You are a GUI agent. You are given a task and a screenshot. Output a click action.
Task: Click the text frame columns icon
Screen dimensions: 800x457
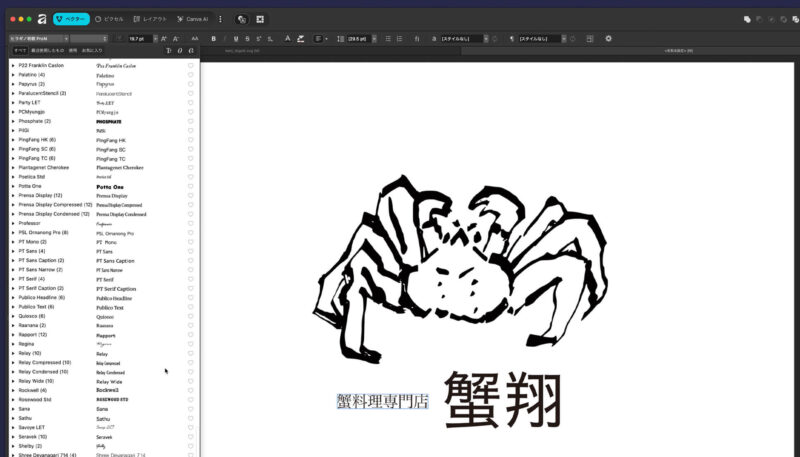coord(590,39)
